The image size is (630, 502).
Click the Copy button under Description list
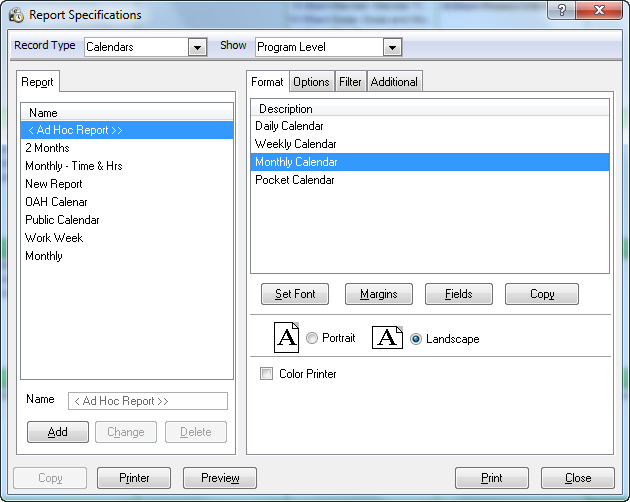(x=542, y=294)
